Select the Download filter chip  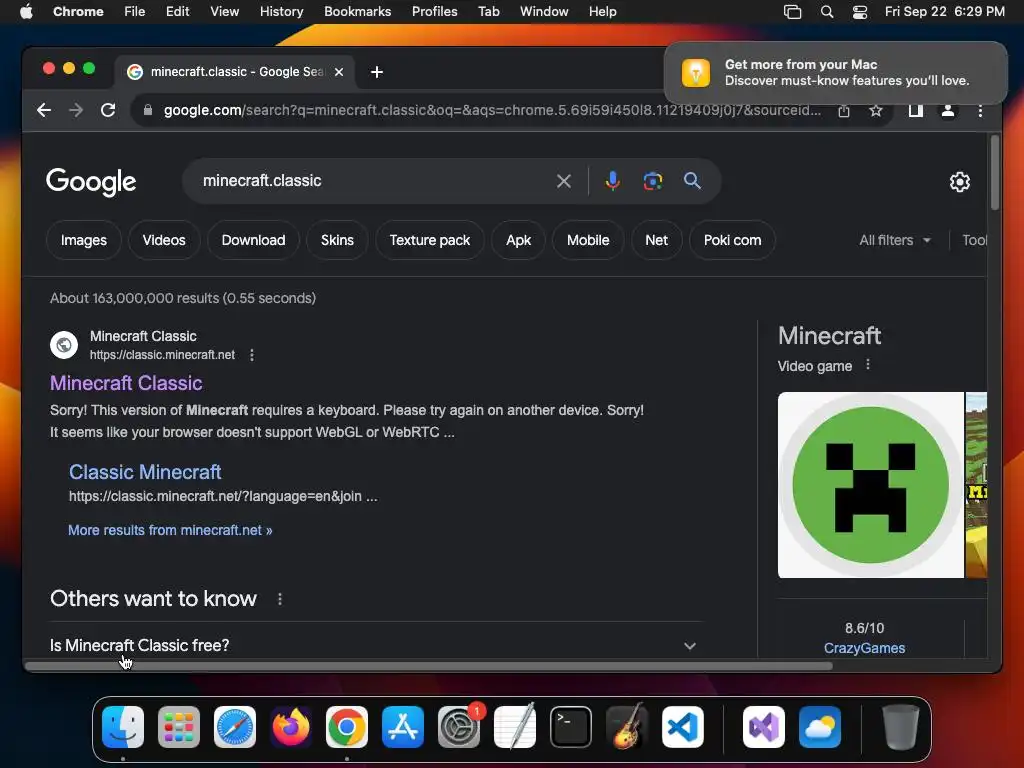point(253,240)
